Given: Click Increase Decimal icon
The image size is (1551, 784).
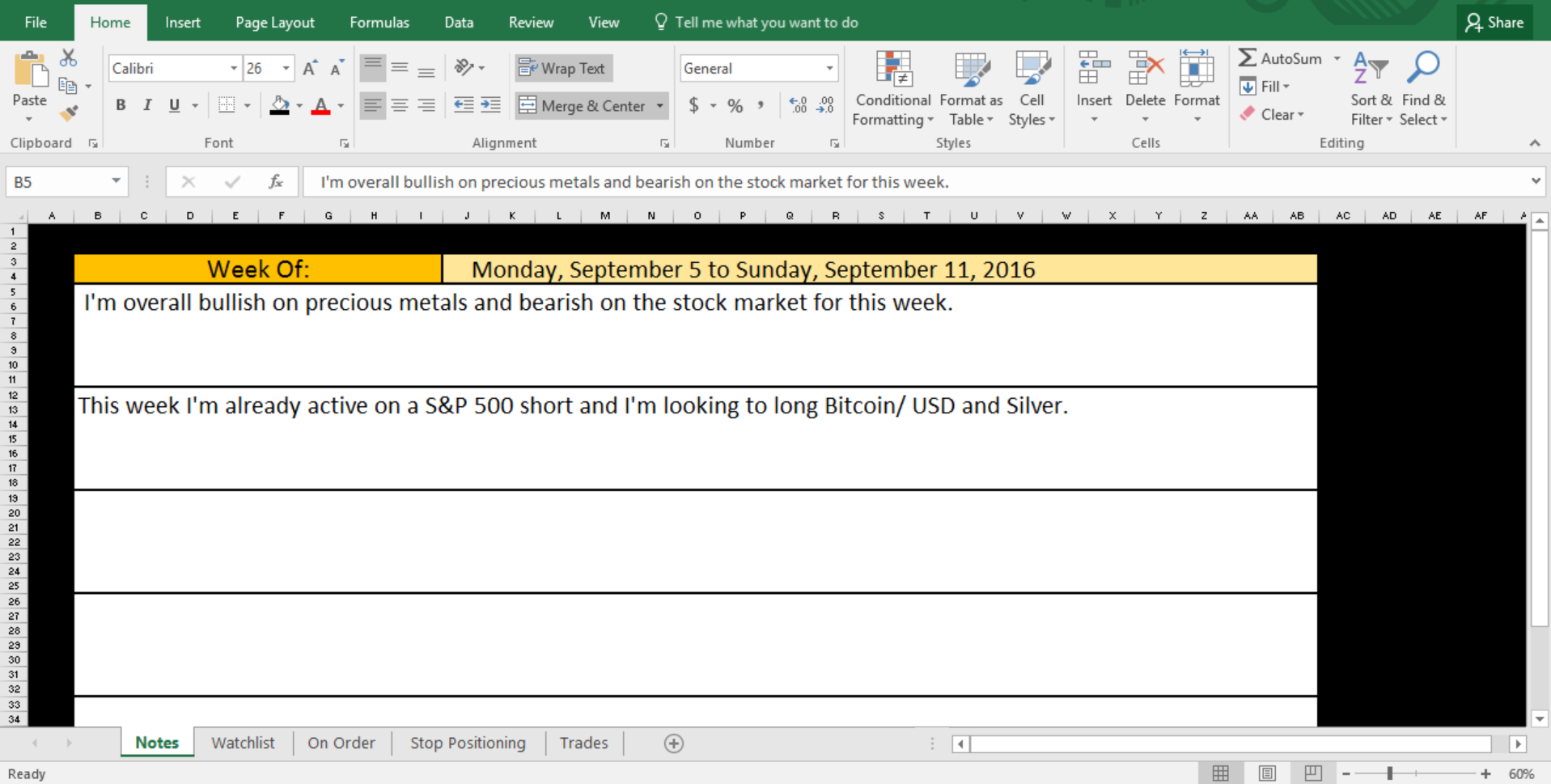Looking at the screenshot, I should pyautogui.click(x=798, y=105).
